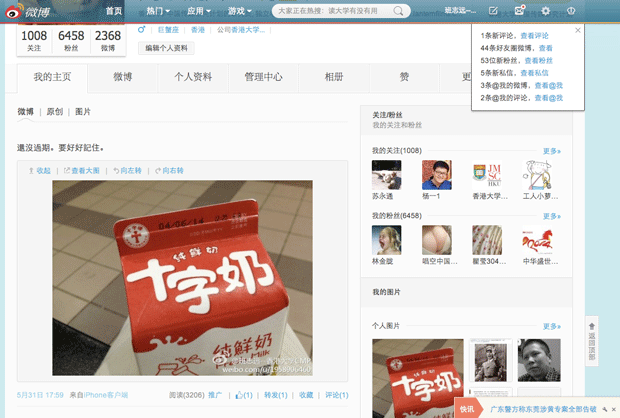Rotate image left with 向左转
Viewport: 620px width, 418px height.
coord(127,170)
